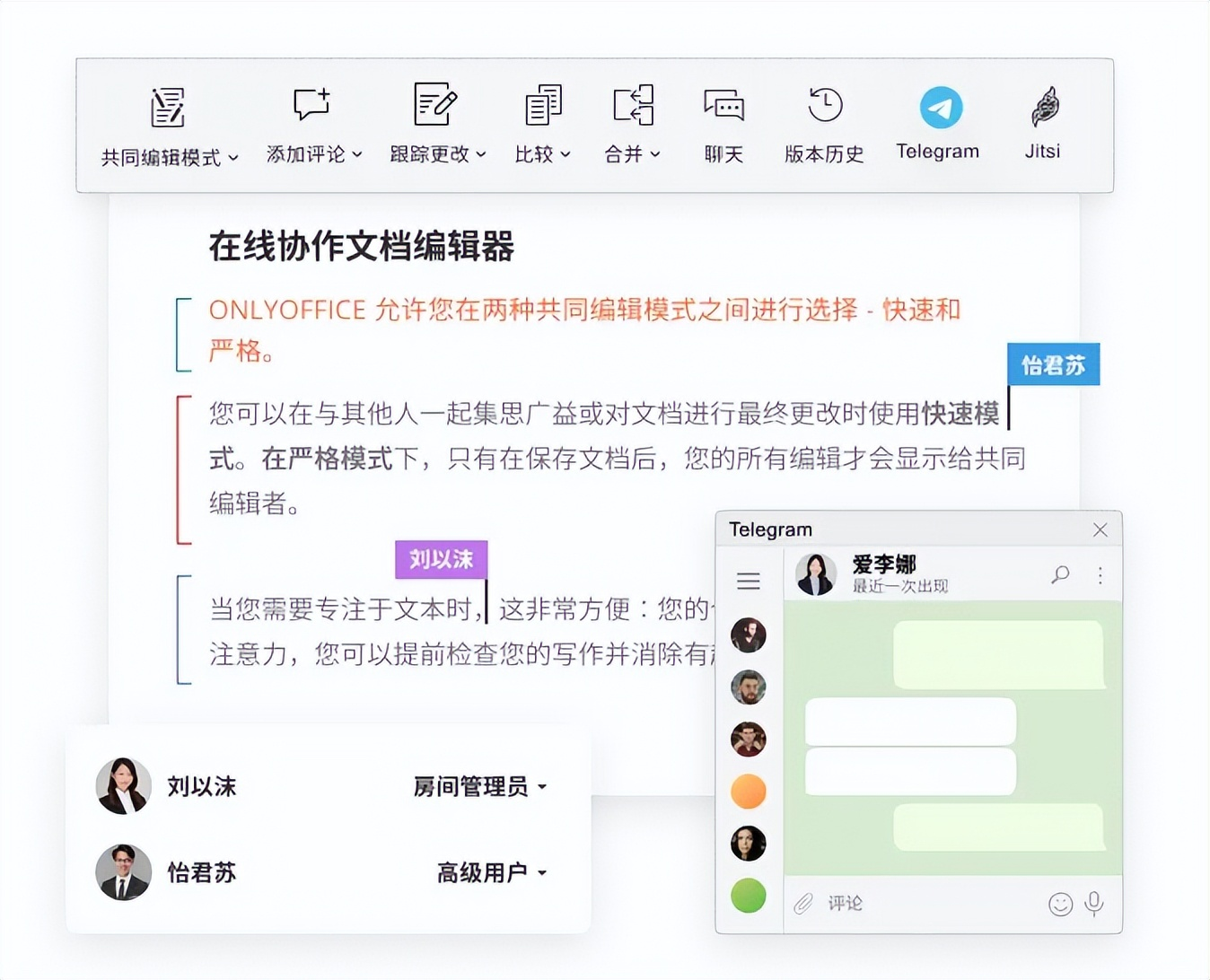The height and width of the screenshot is (980, 1210).
Task: Click the purple 刘以沫 cursor label
Action: click(441, 559)
